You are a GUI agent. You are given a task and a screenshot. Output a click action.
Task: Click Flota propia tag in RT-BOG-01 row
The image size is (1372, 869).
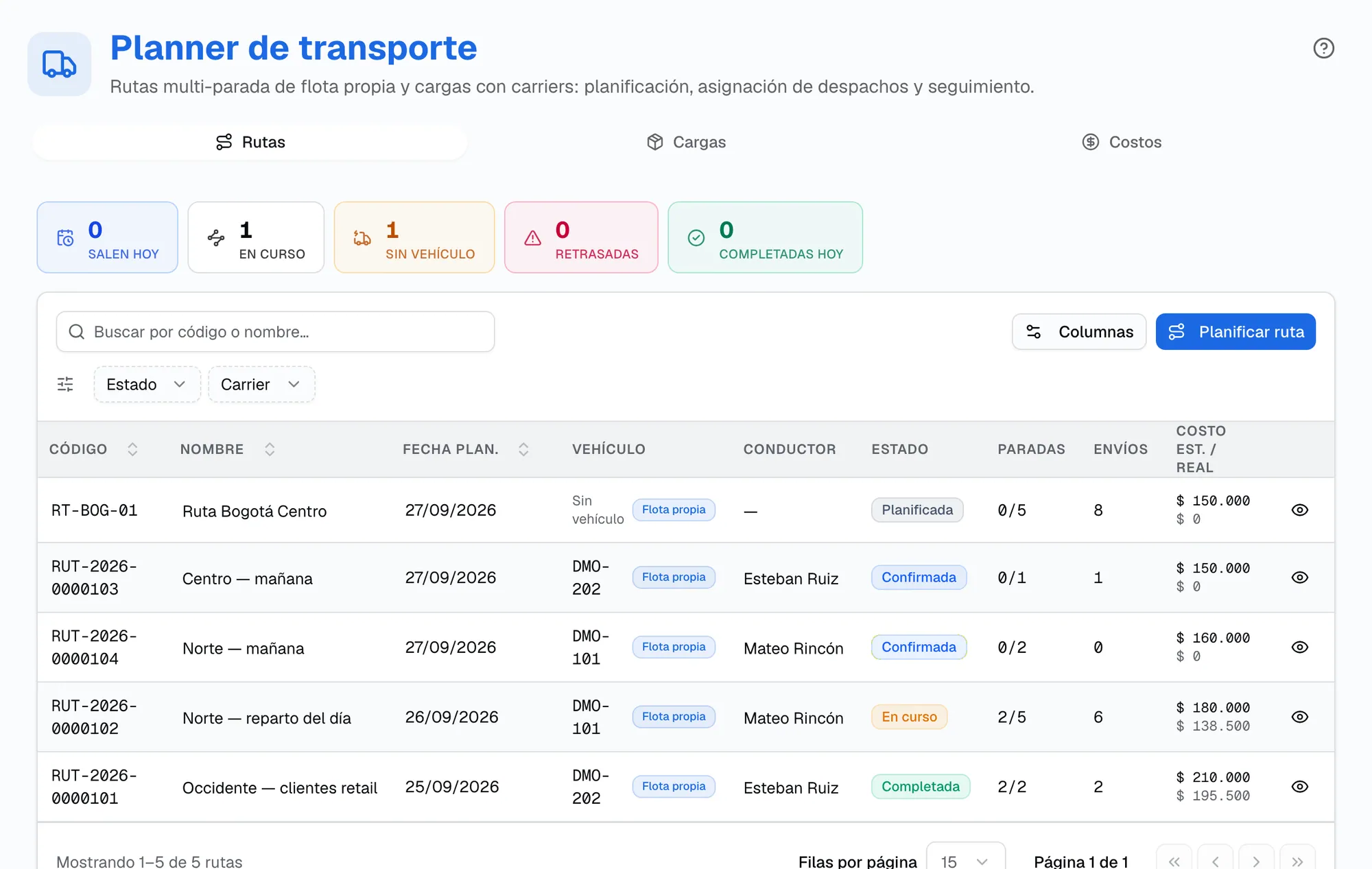pyautogui.click(x=674, y=510)
